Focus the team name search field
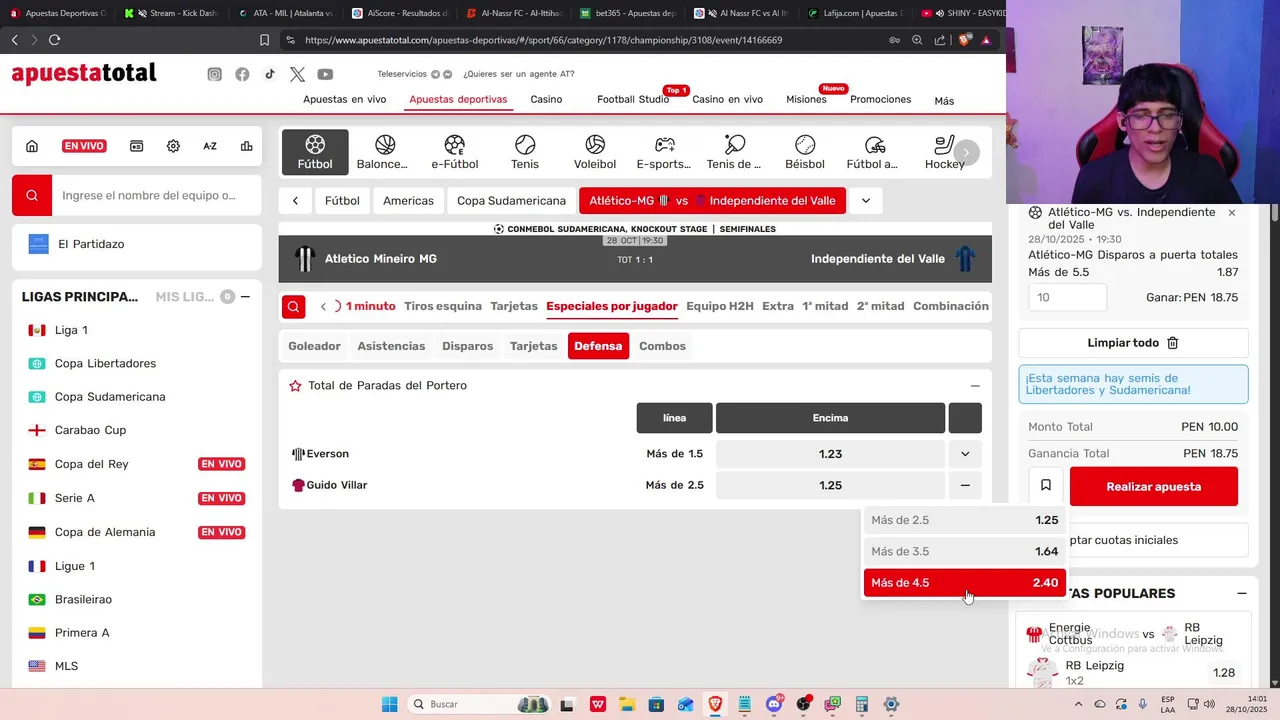This screenshot has height=720, width=1280. coord(157,196)
